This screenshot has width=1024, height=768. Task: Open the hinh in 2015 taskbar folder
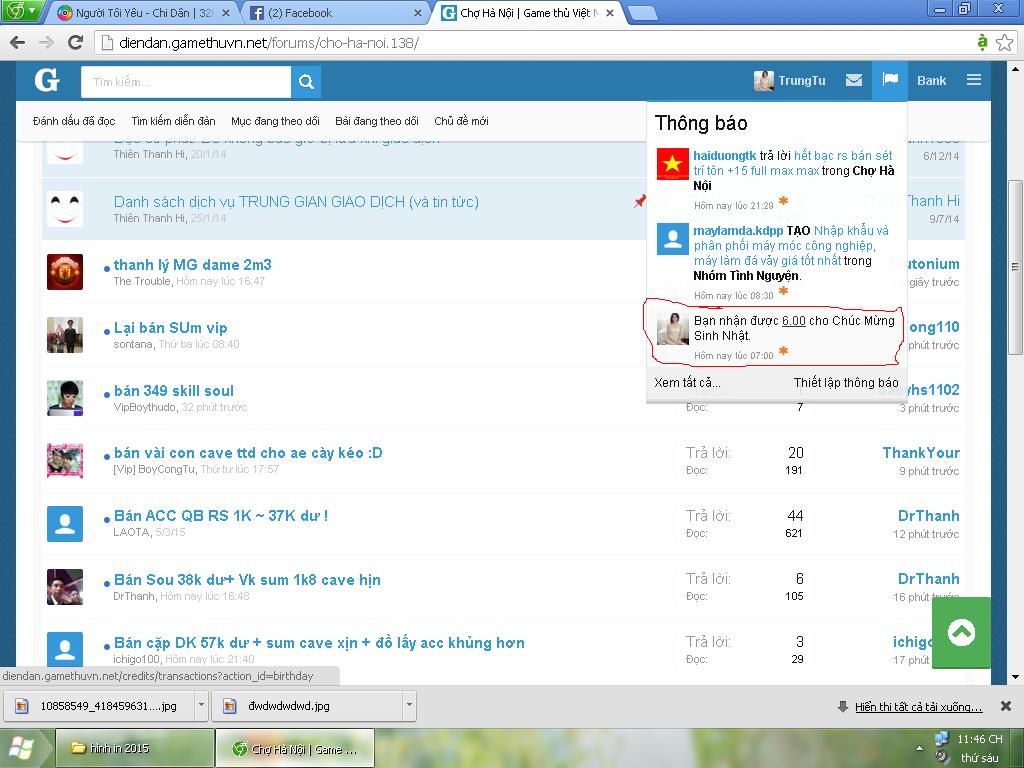point(135,748)
